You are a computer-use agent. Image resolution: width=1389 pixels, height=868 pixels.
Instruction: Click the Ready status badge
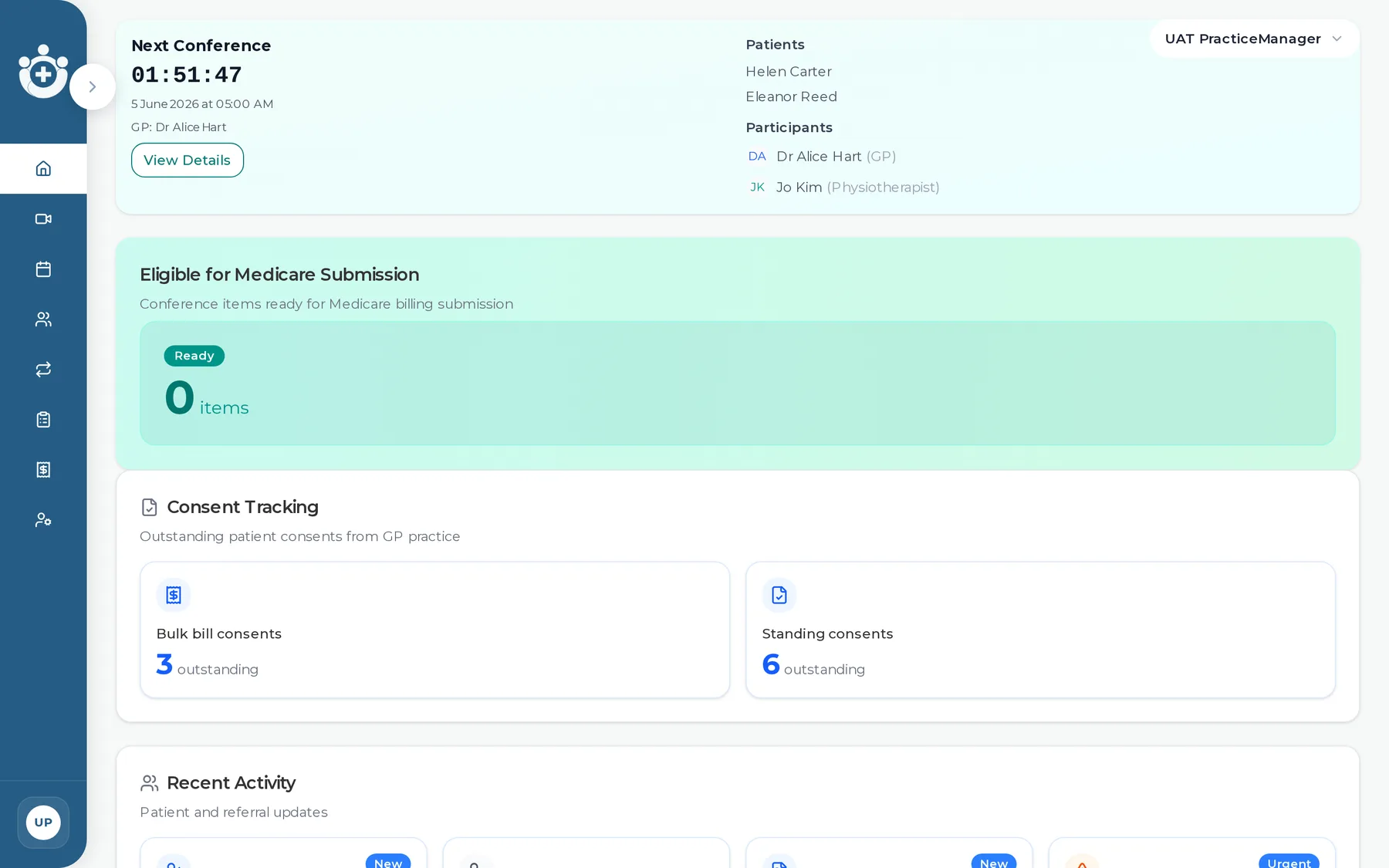click(x=194, y=356)
